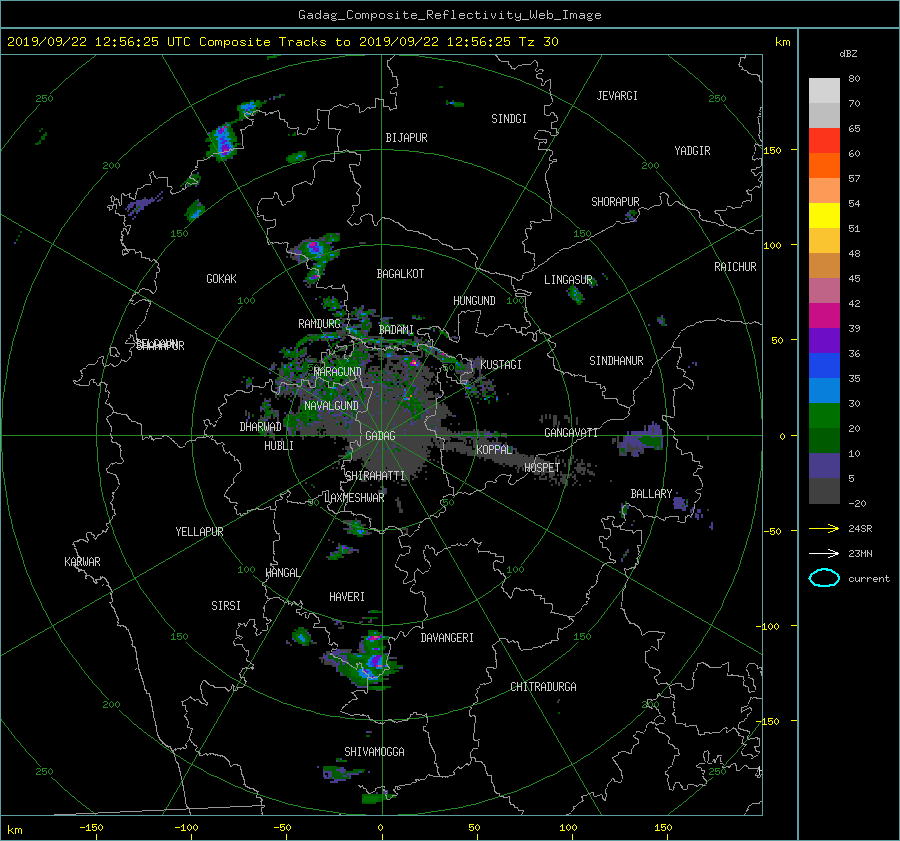Viewport: 900px width, 841px height.
Task: Click the HAVERI label
Action: coord(347,597)
